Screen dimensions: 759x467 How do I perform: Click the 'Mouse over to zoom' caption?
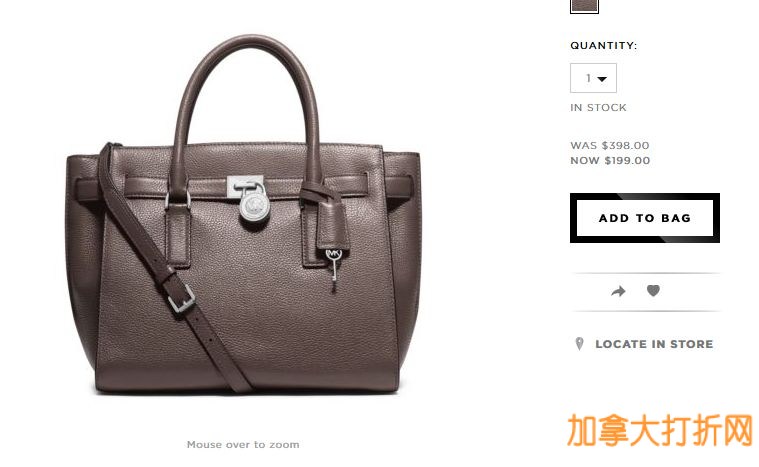[243, 444]
